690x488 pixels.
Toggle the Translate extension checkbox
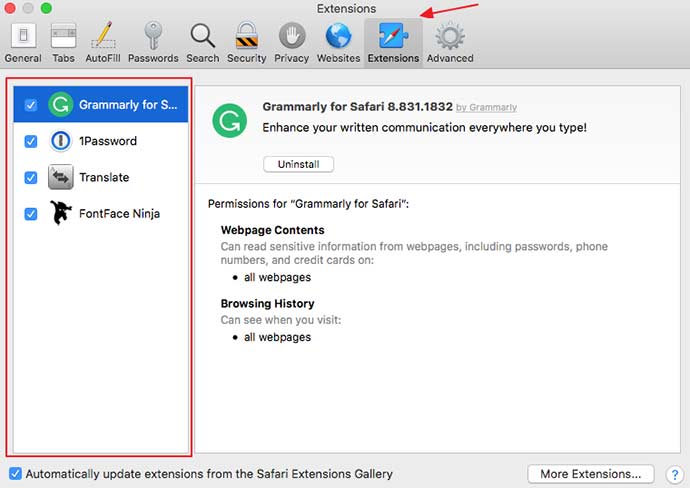31,178
